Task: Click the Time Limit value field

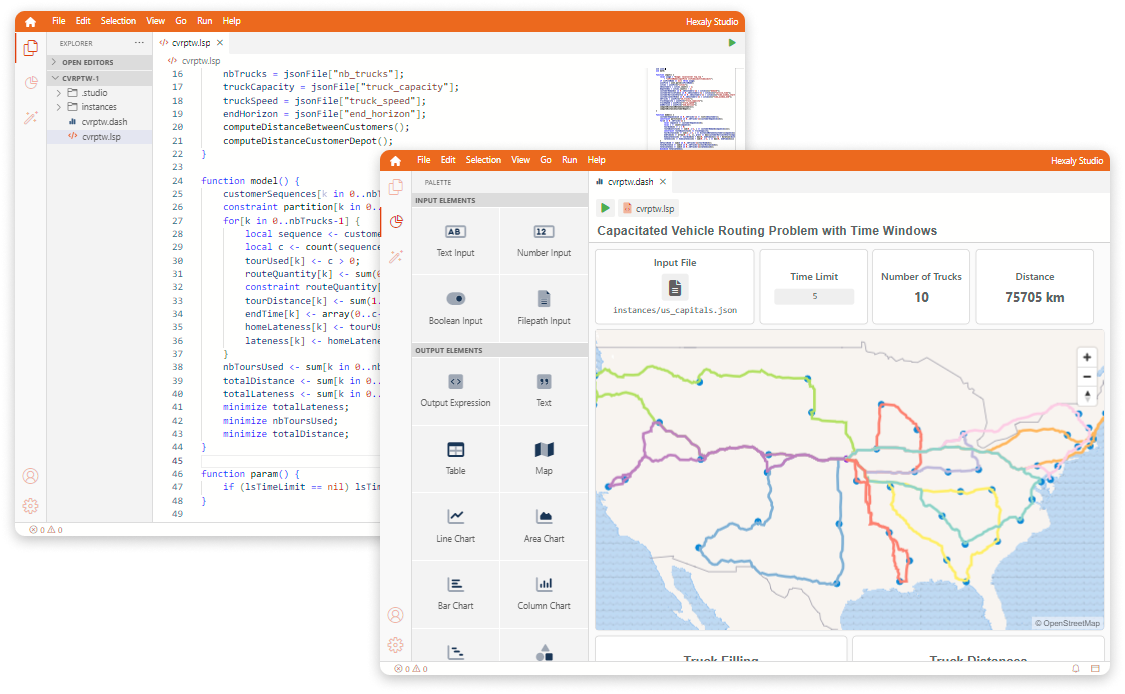Action: click(814, 296)
